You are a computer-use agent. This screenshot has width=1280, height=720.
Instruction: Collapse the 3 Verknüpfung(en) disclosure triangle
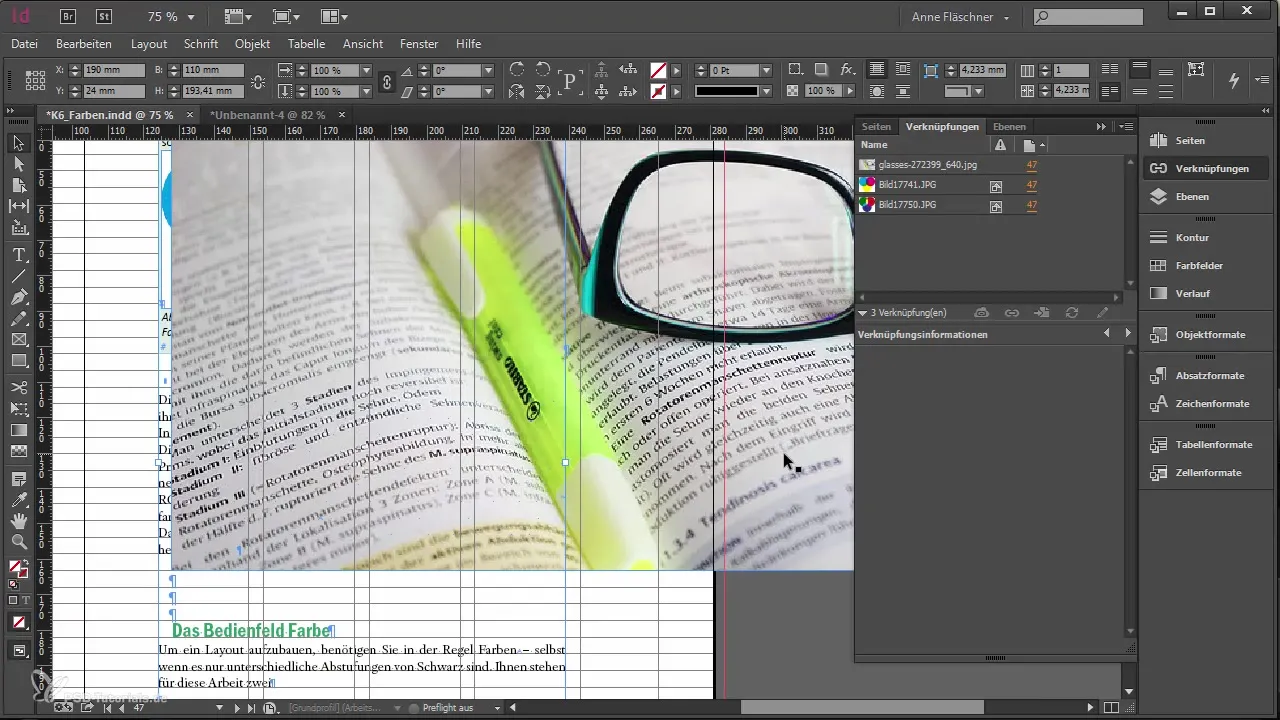click(x=863, y=313)
